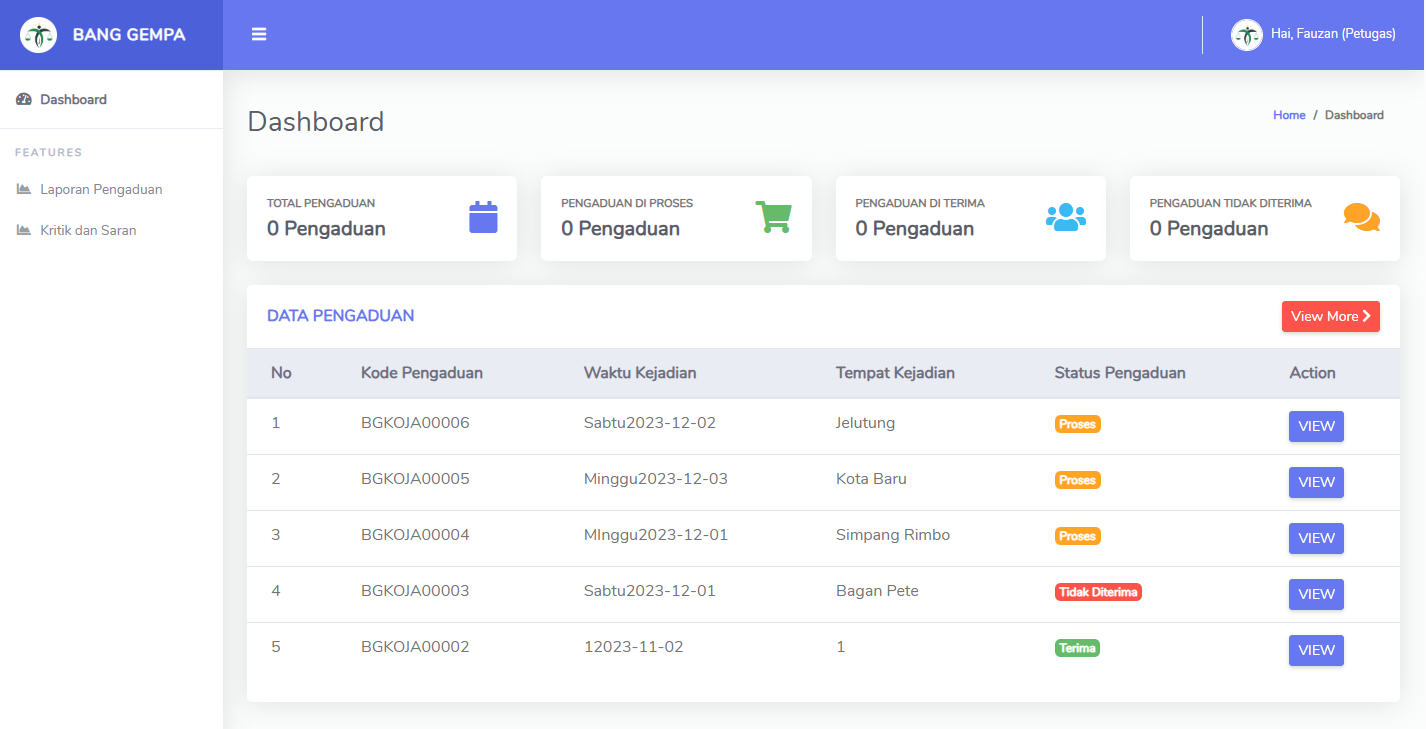Click the calendar icon on Total Pengaduan card

pos(483,217)
